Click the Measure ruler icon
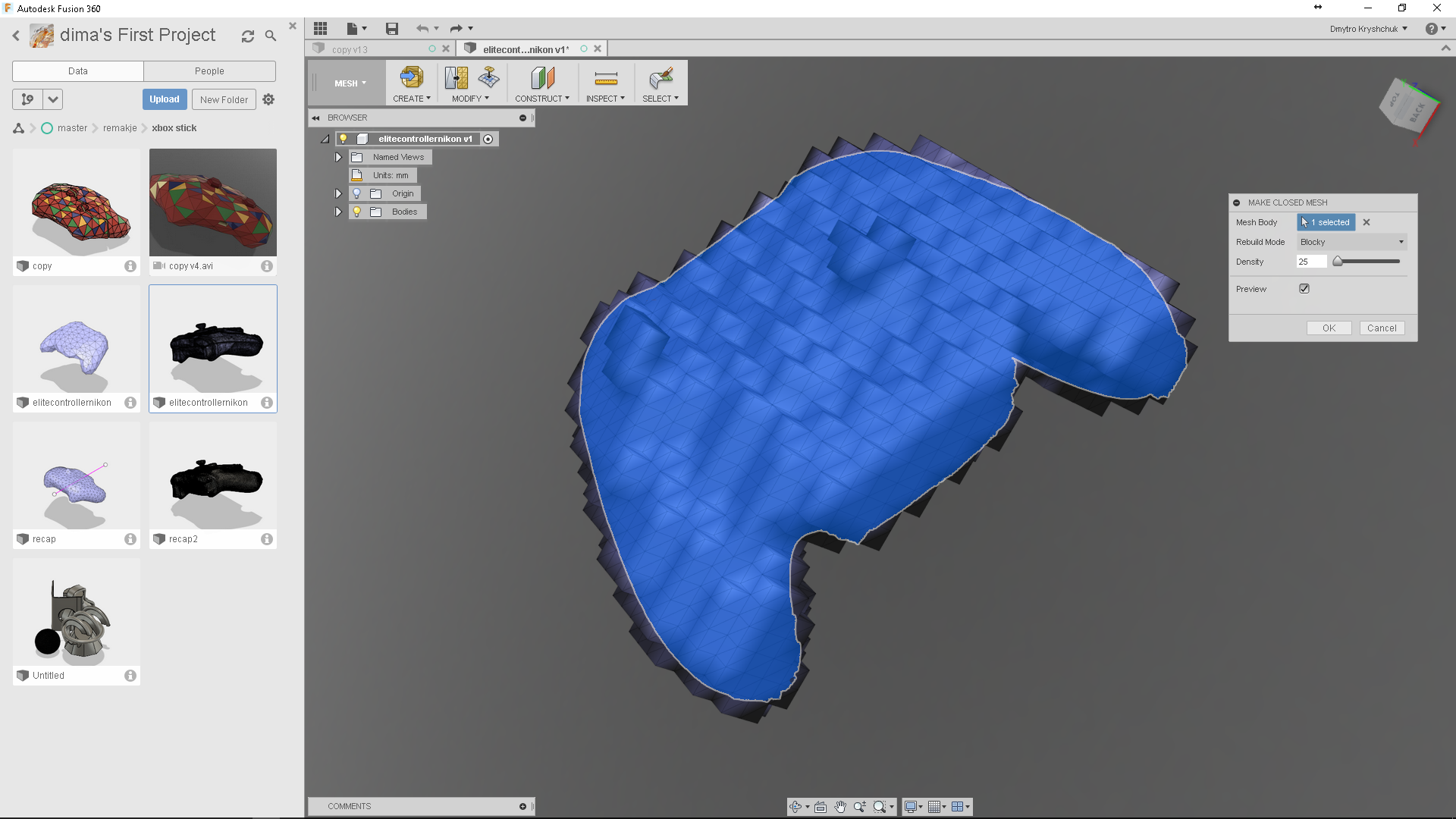This screenshot has height=819, width=1456. 606,79
